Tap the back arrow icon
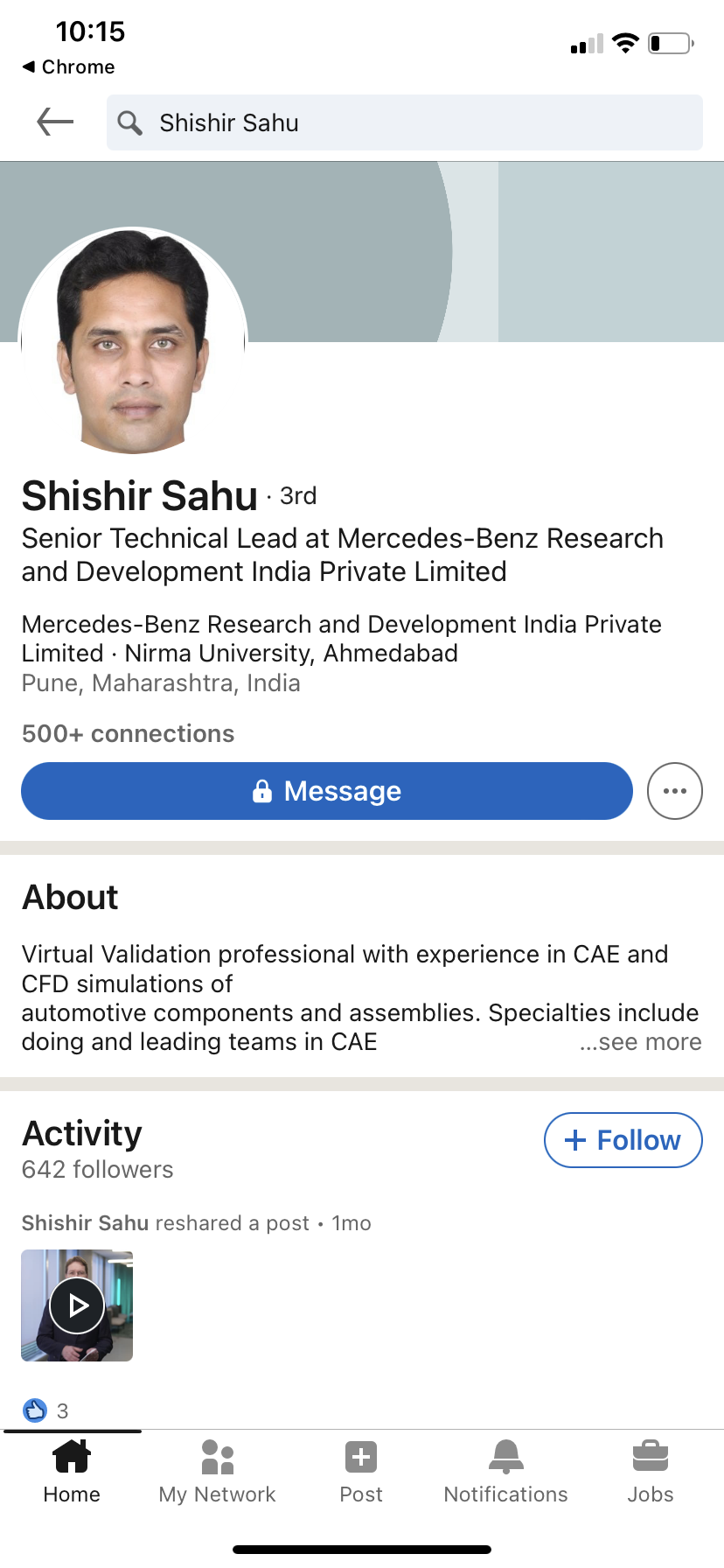724x1568 pixels. point(55,122)
